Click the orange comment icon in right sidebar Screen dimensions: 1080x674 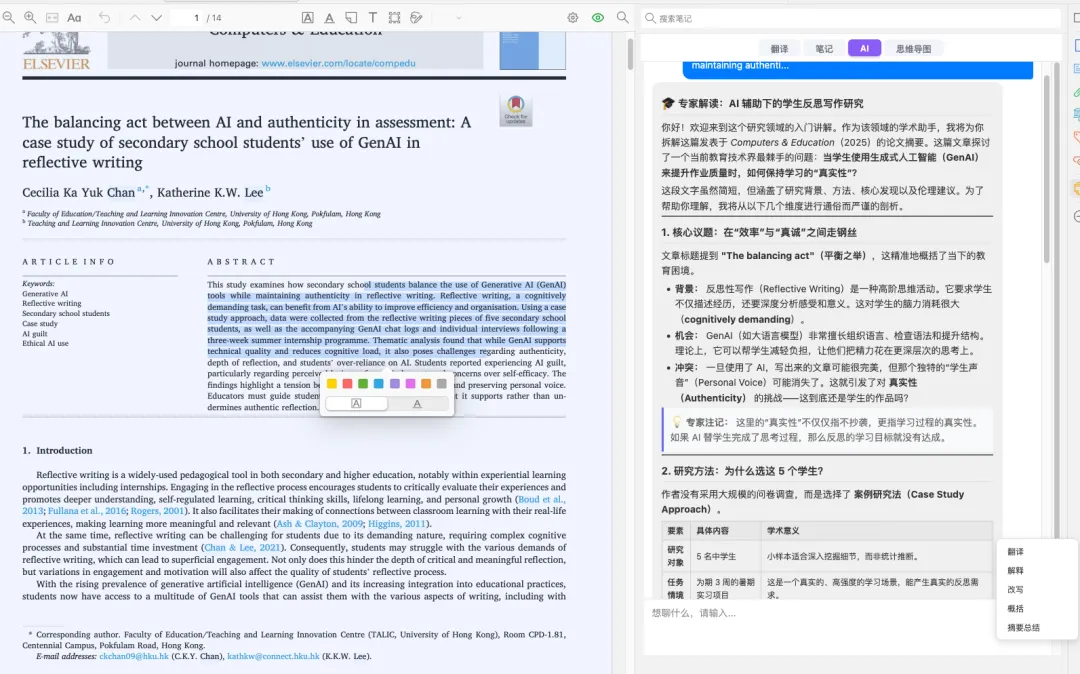pos(1075,188)
